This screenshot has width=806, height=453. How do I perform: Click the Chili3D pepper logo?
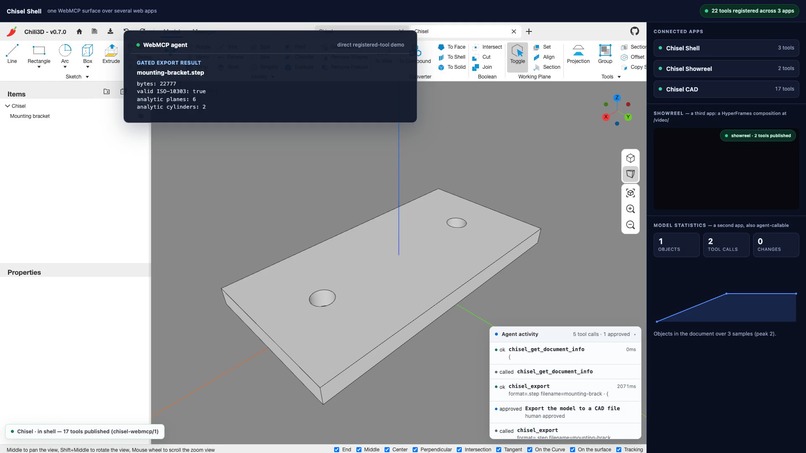(11, 31)
